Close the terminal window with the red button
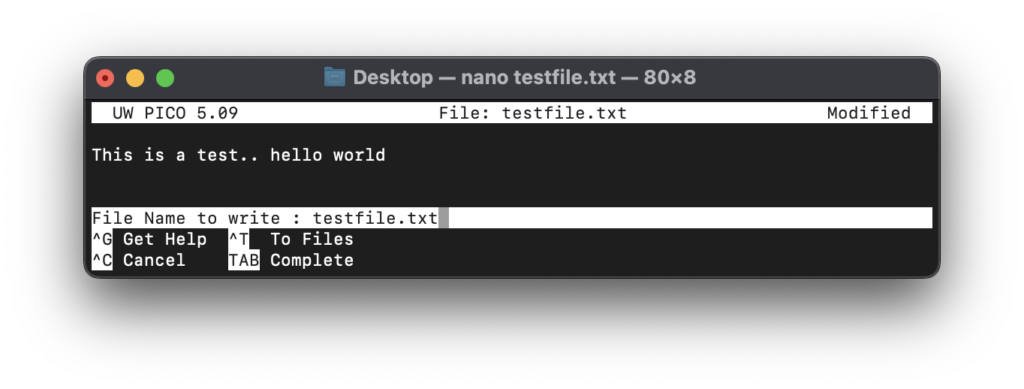Image resolution: width=1024 pixels, height=389 pixels. click(x=105, y=78)
